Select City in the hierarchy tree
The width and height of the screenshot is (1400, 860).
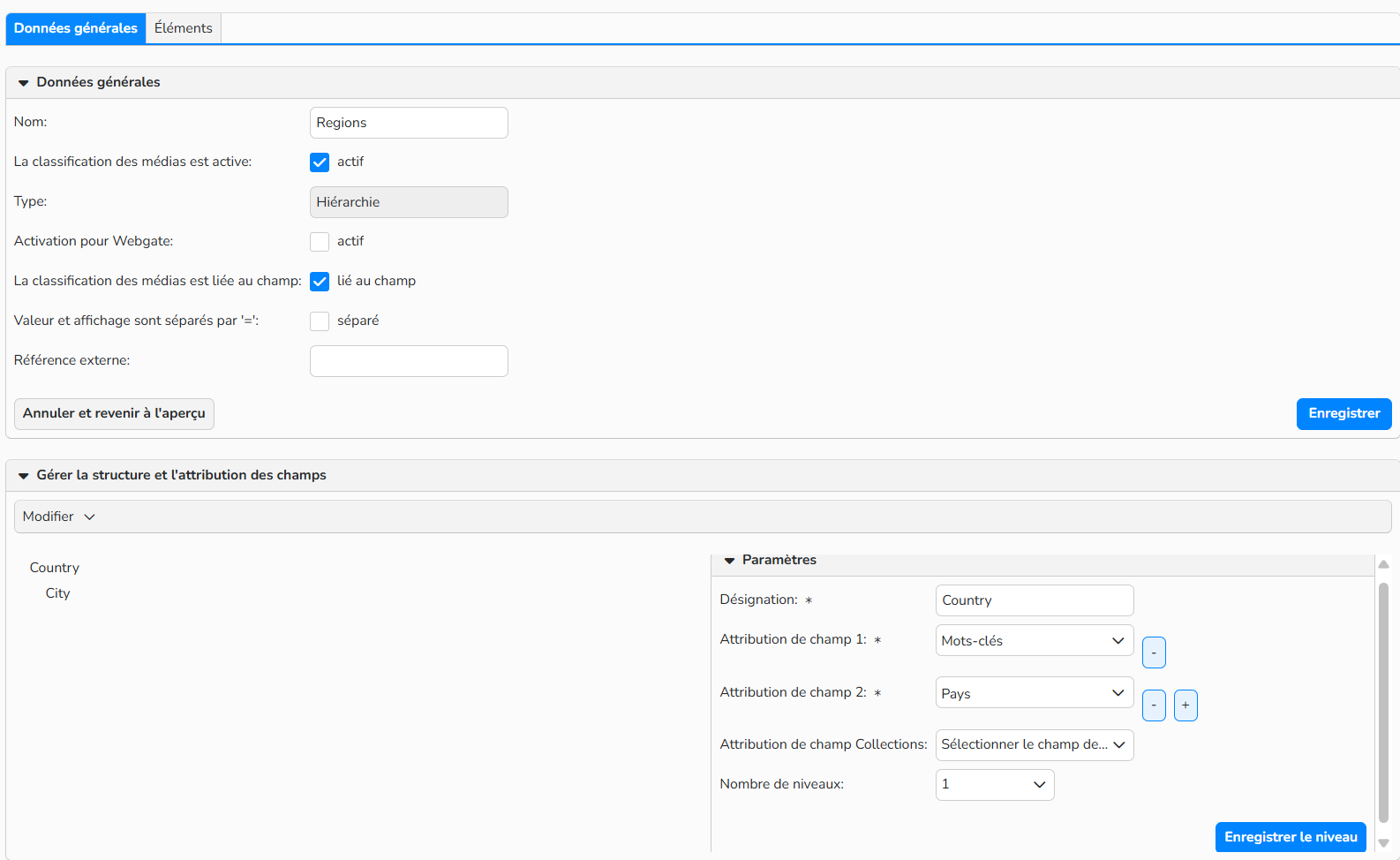pyautogui.click(x=57, y=593)
